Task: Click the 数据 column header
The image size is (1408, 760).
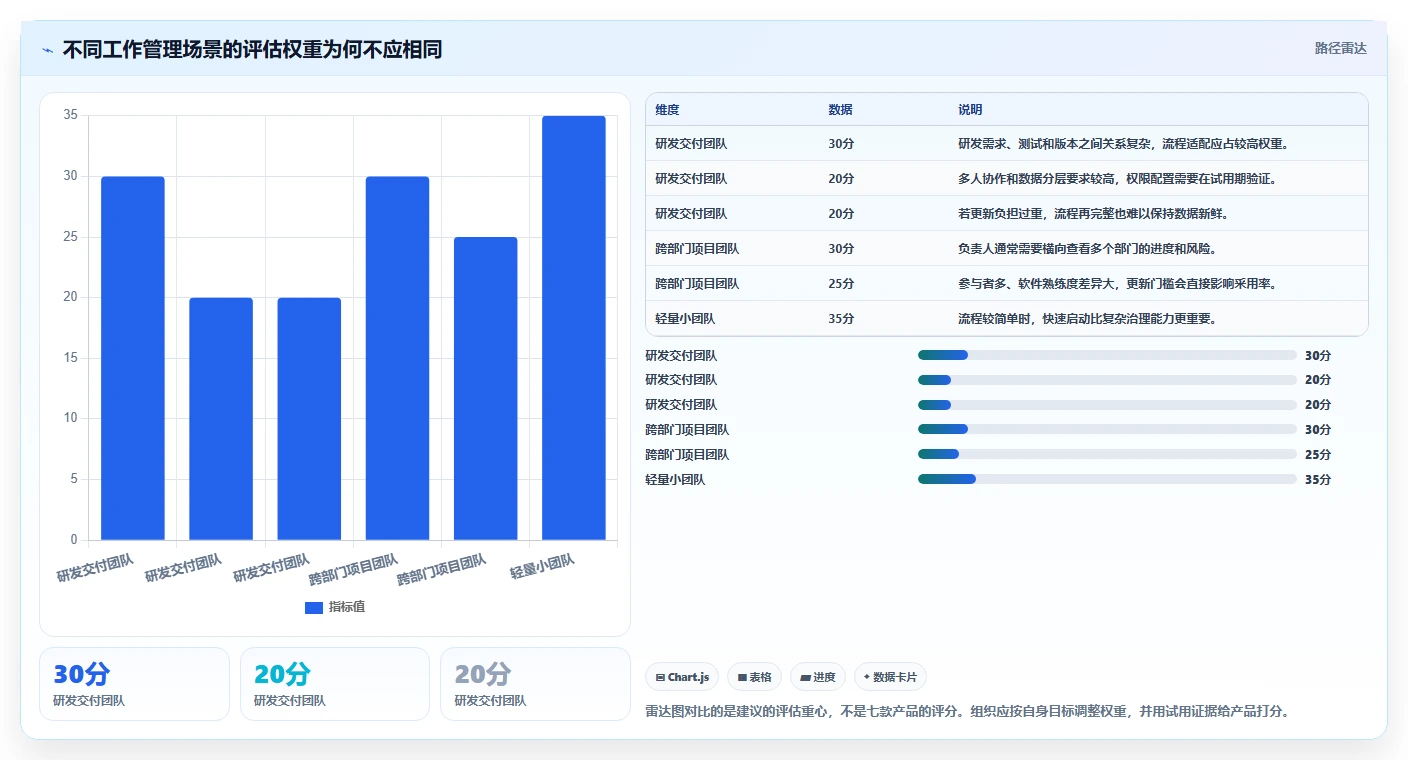Action: point(841,110)
